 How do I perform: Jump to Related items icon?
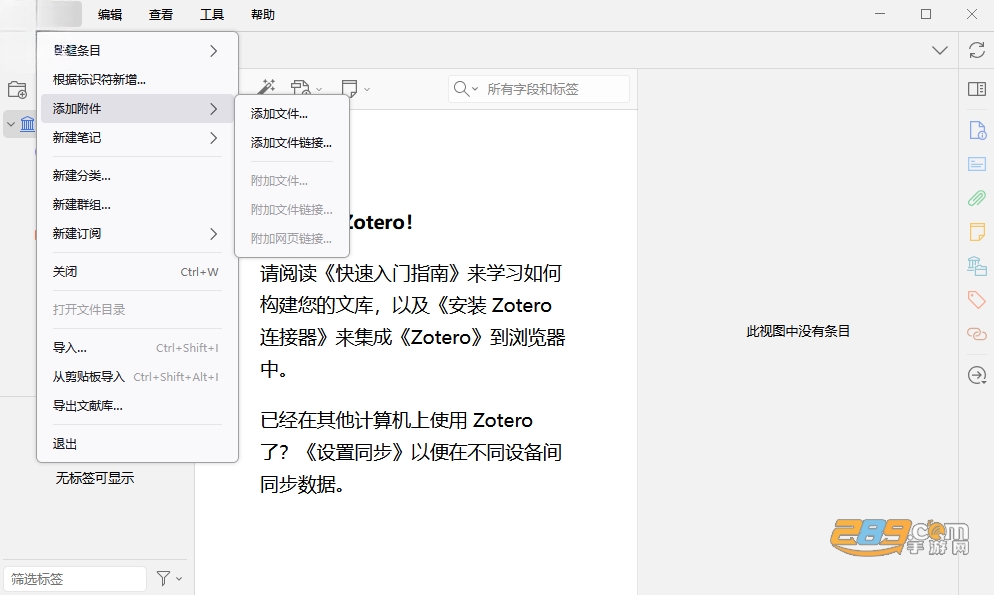click(977, 334)
